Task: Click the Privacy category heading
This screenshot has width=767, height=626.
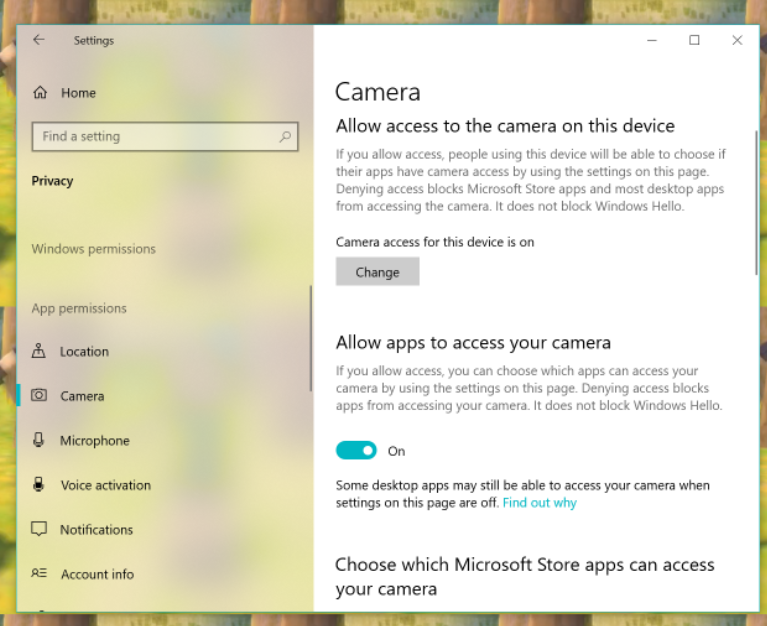Action: click(52, 181)
